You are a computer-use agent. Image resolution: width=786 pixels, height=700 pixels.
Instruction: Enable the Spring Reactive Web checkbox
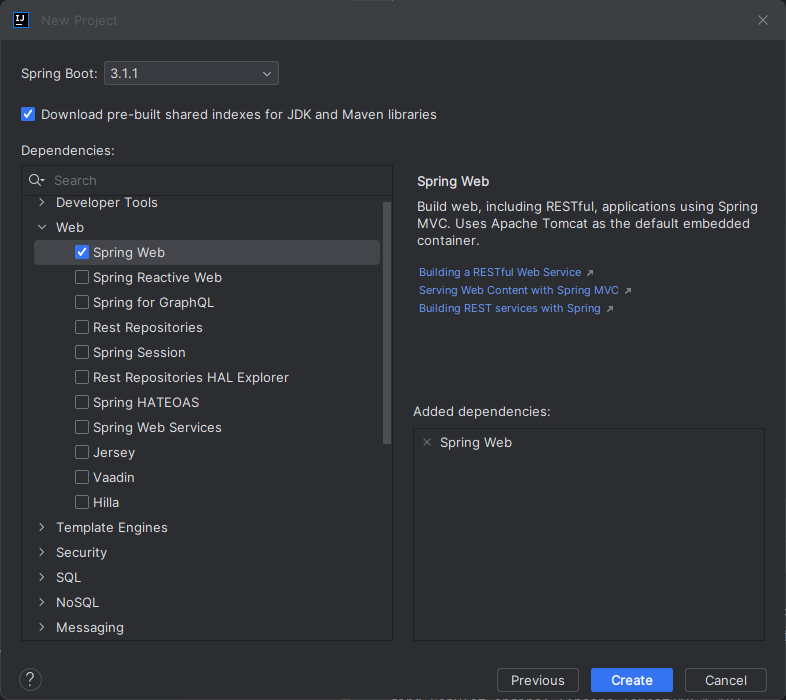point(82,277)
